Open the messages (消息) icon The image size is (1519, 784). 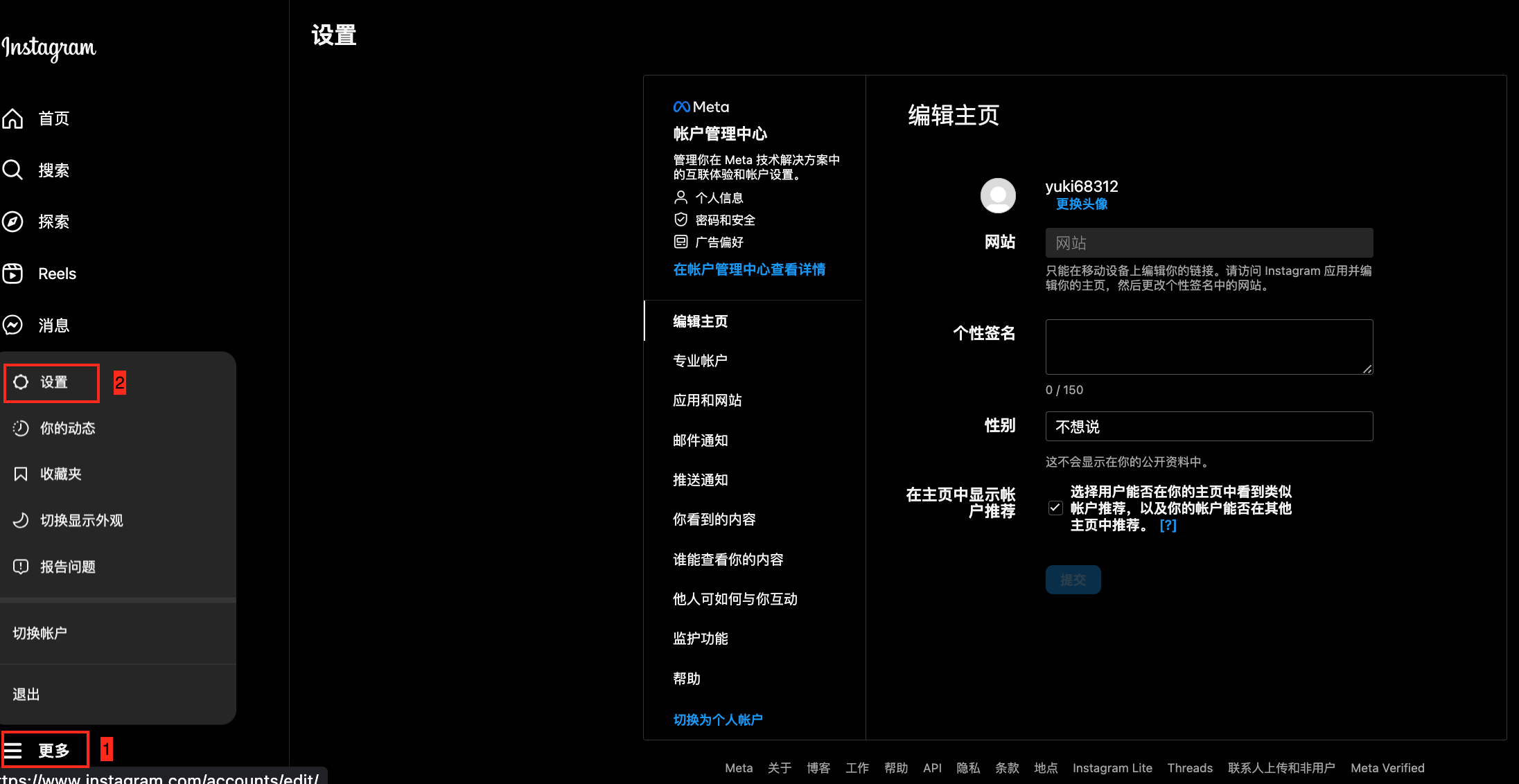12,325
